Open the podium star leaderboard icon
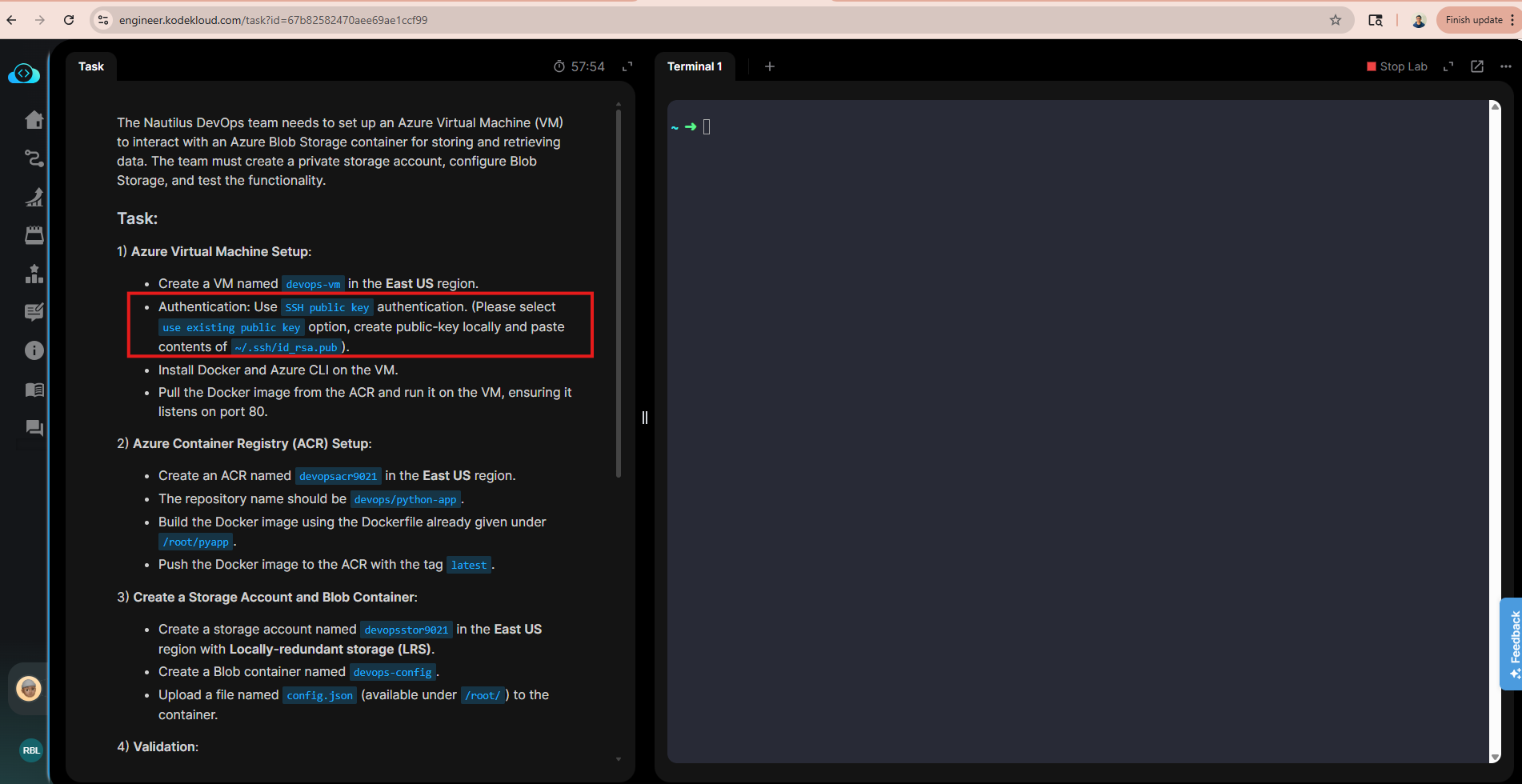The height and width of the screenshot is (784, 1522). (34, 274)
